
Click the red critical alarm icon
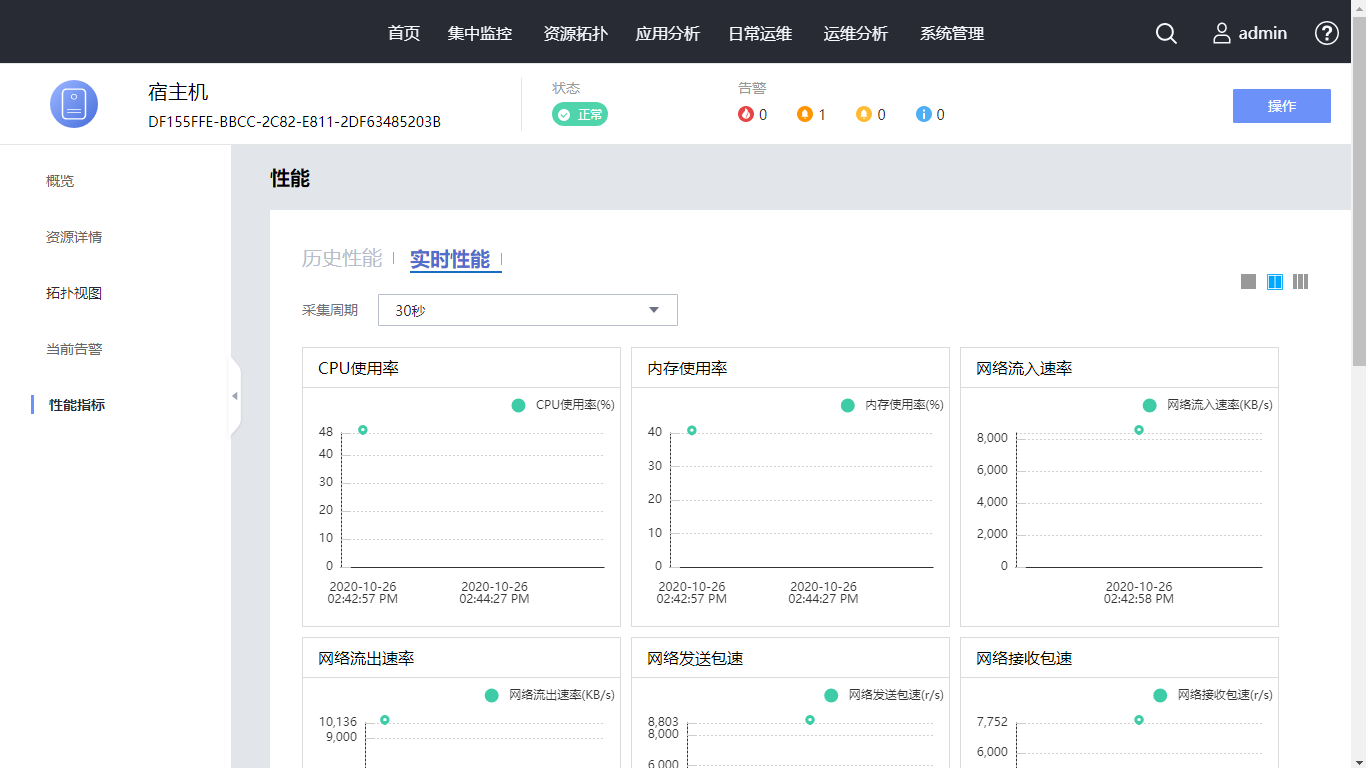[745, 114]
